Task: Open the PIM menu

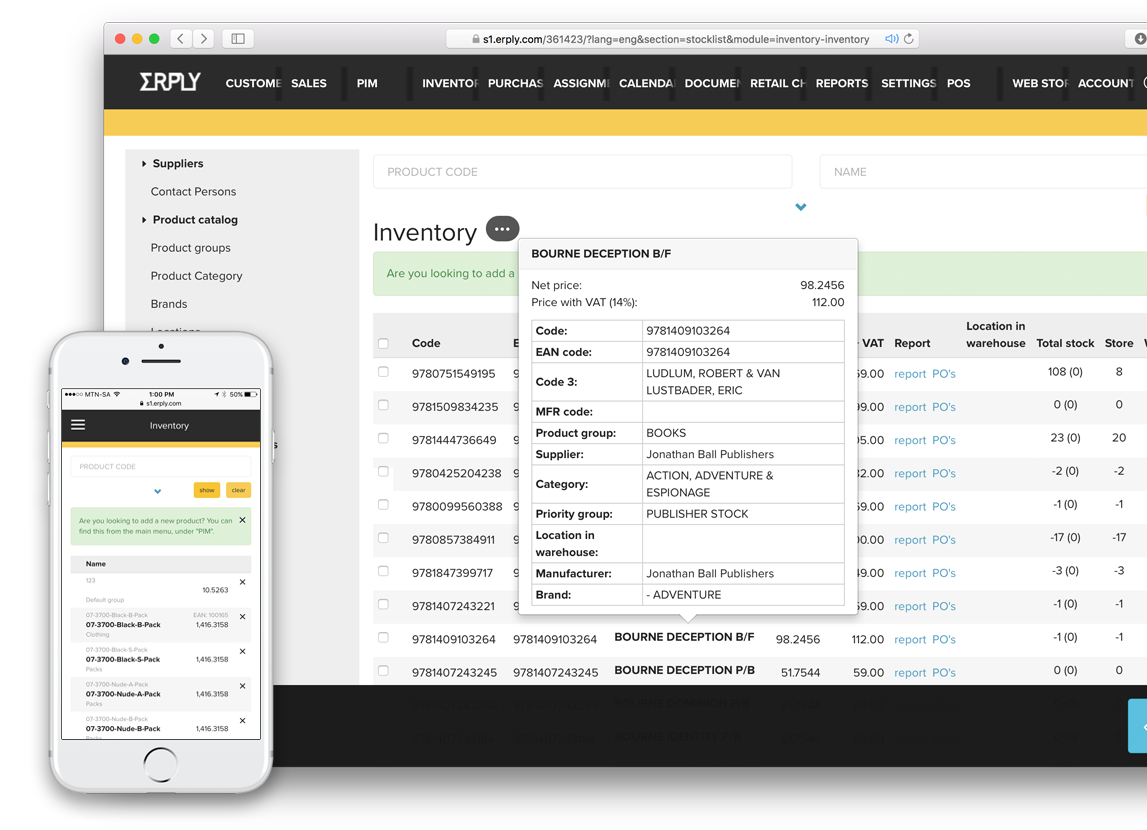Action: tap(367, 83)
